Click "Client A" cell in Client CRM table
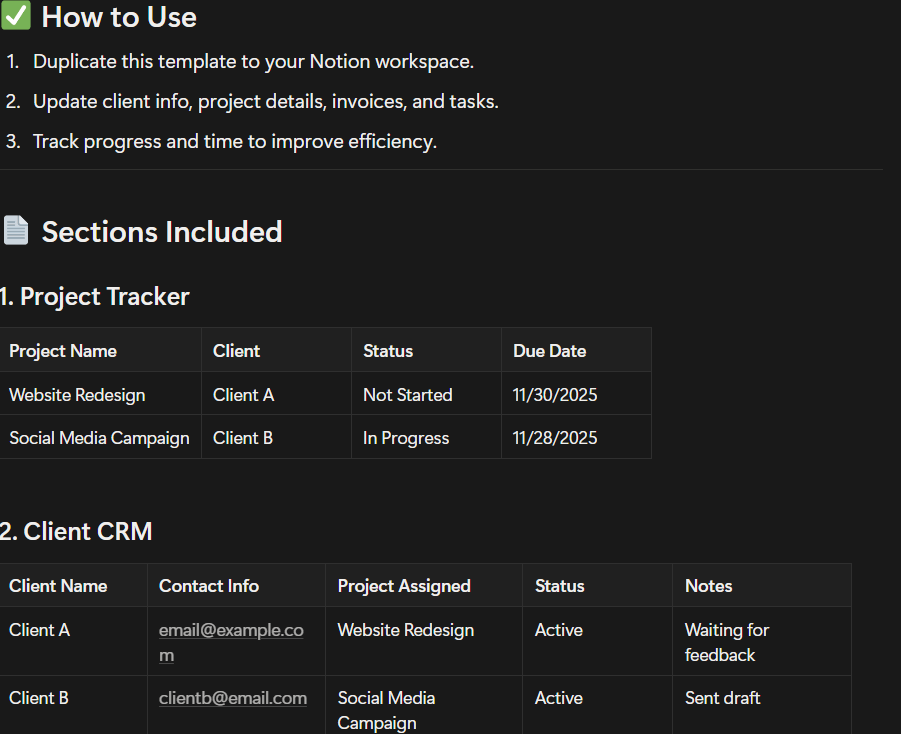 (x=74, y=641)
